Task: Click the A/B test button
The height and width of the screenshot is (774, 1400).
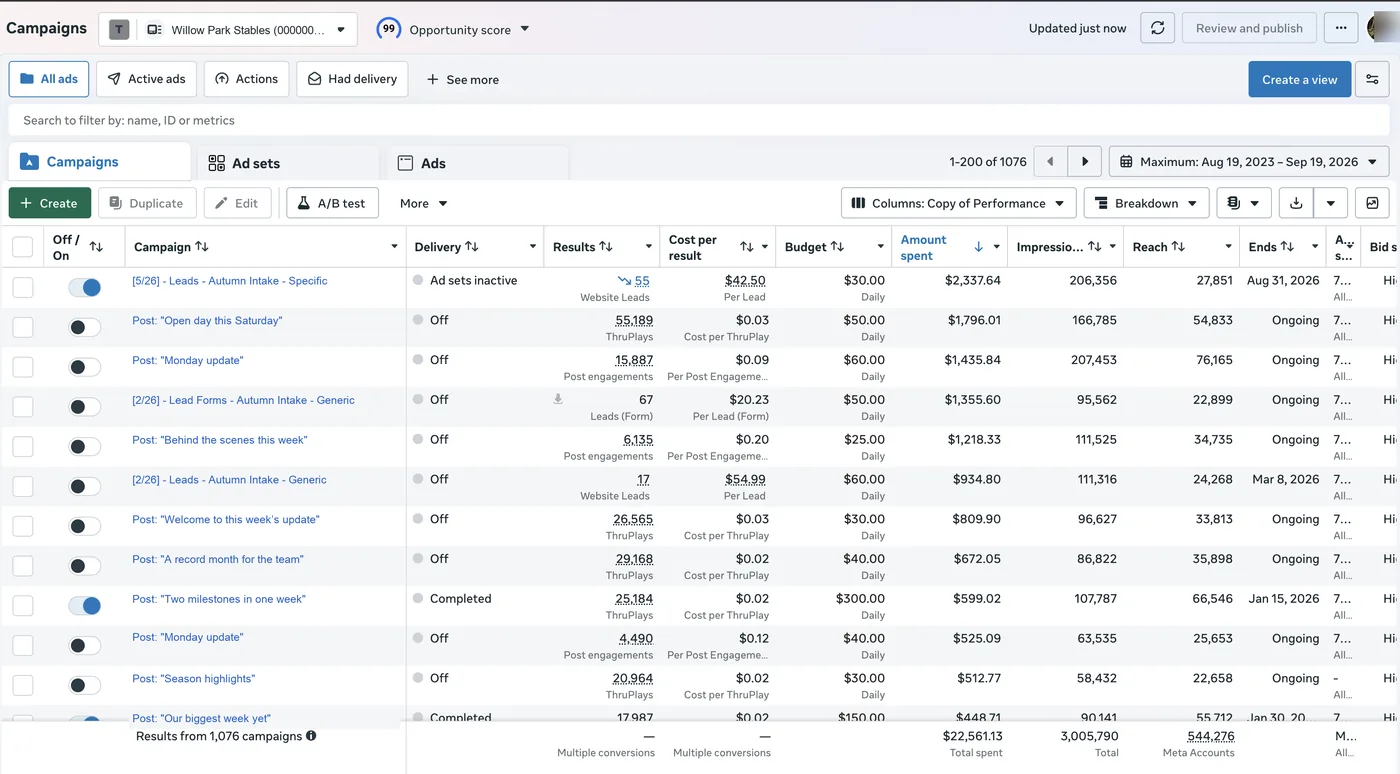Action: click(x=332, y=203)
